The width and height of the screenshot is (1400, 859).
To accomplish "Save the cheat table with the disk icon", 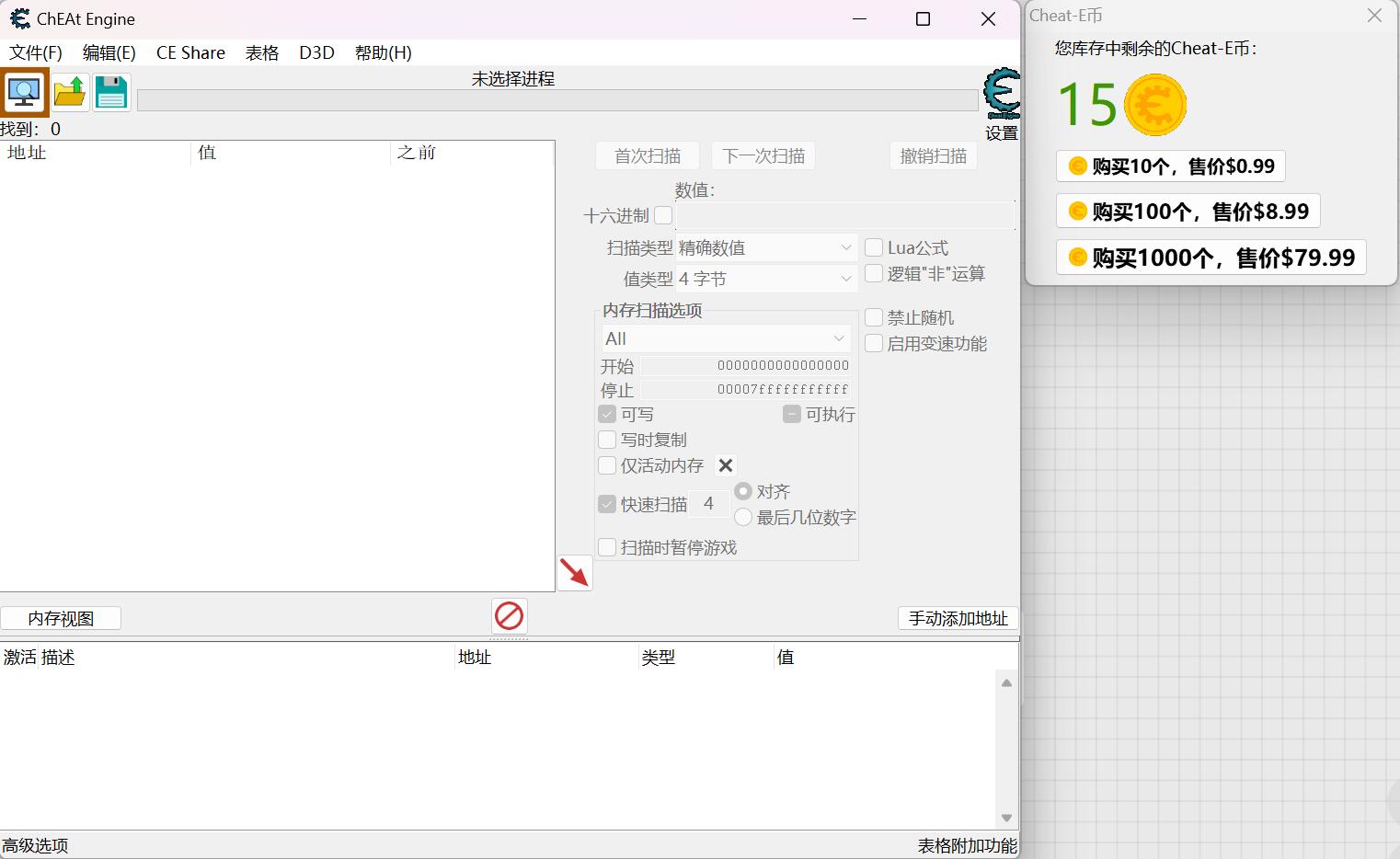I will pyautogui.click(x=111, y=92).
